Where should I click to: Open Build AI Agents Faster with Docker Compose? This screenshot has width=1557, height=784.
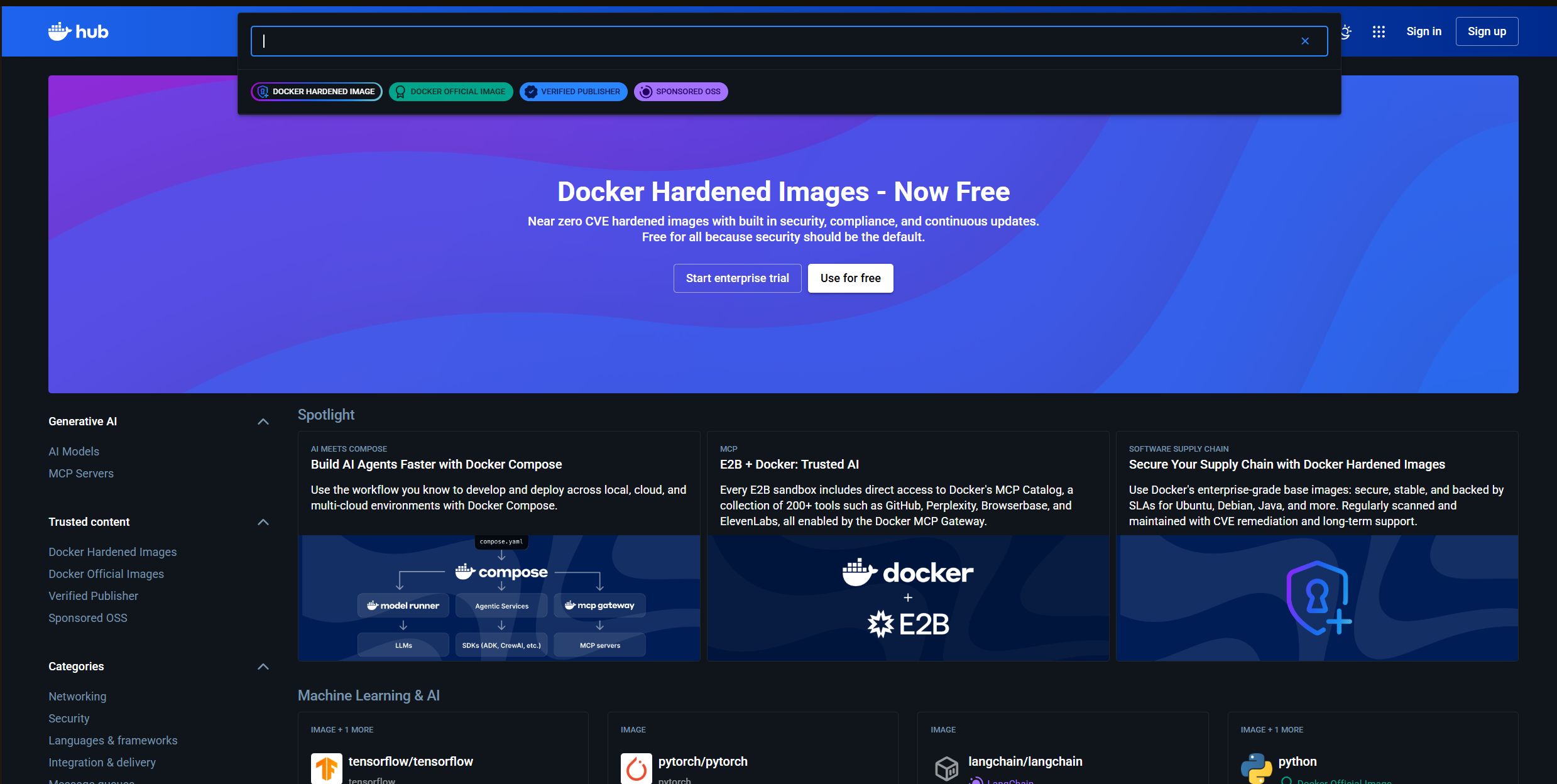coord(437,464)
